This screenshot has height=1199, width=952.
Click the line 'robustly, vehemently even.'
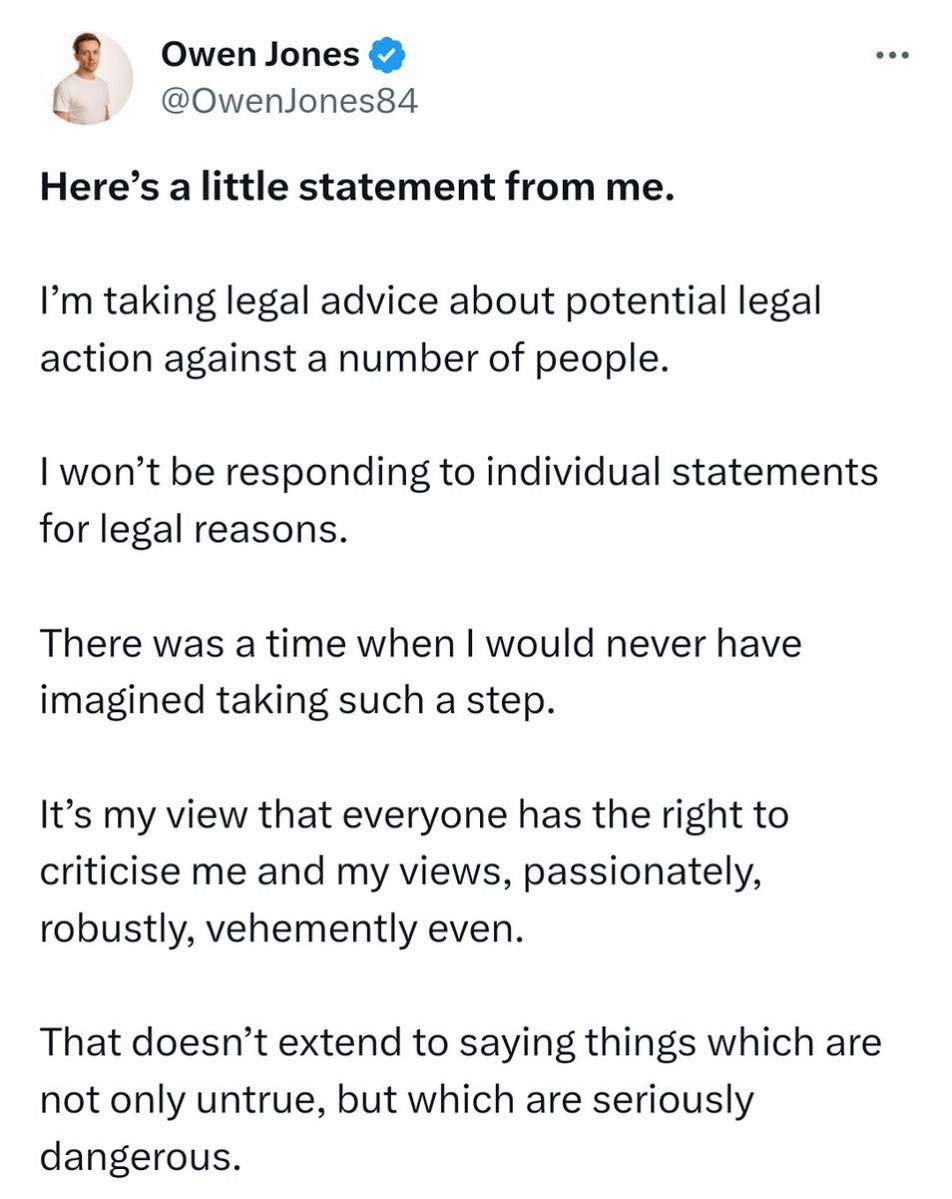281,929
